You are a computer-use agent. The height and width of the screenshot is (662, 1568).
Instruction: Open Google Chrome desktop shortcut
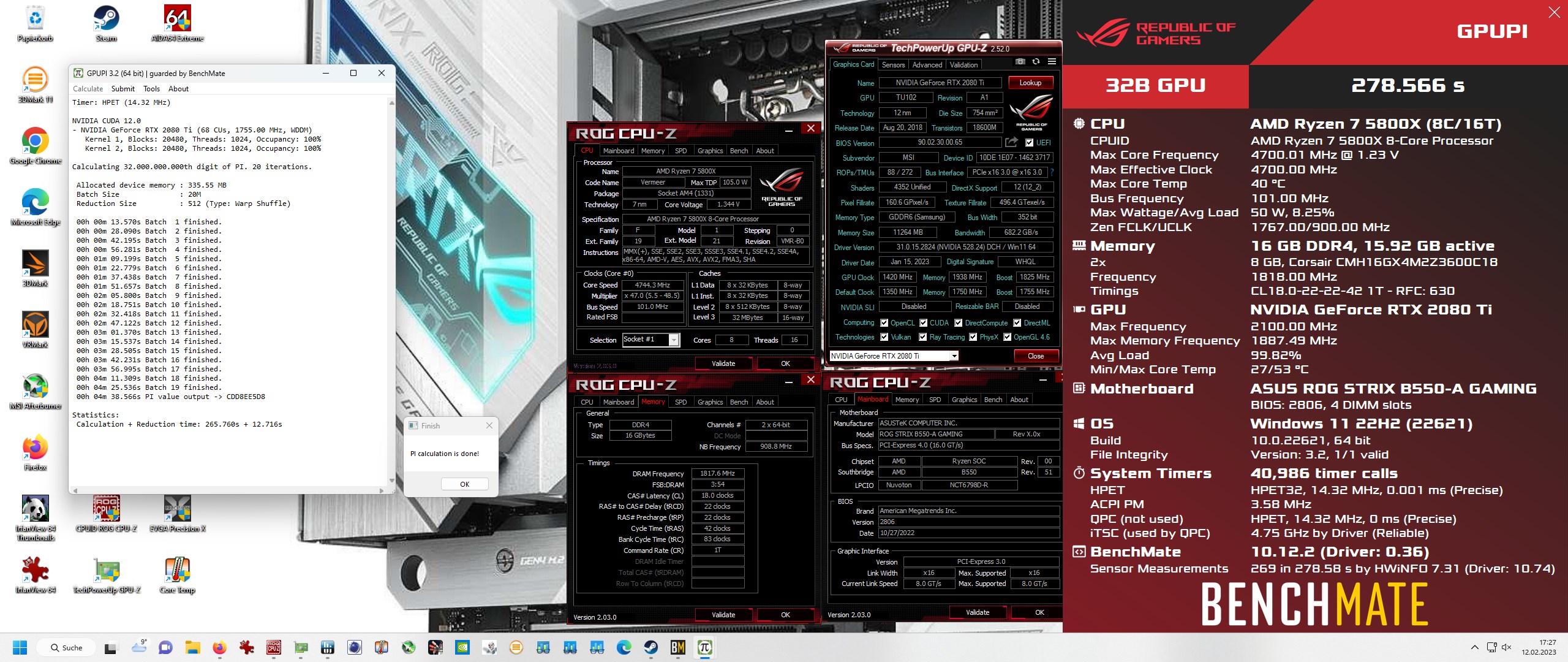(36, 146)
